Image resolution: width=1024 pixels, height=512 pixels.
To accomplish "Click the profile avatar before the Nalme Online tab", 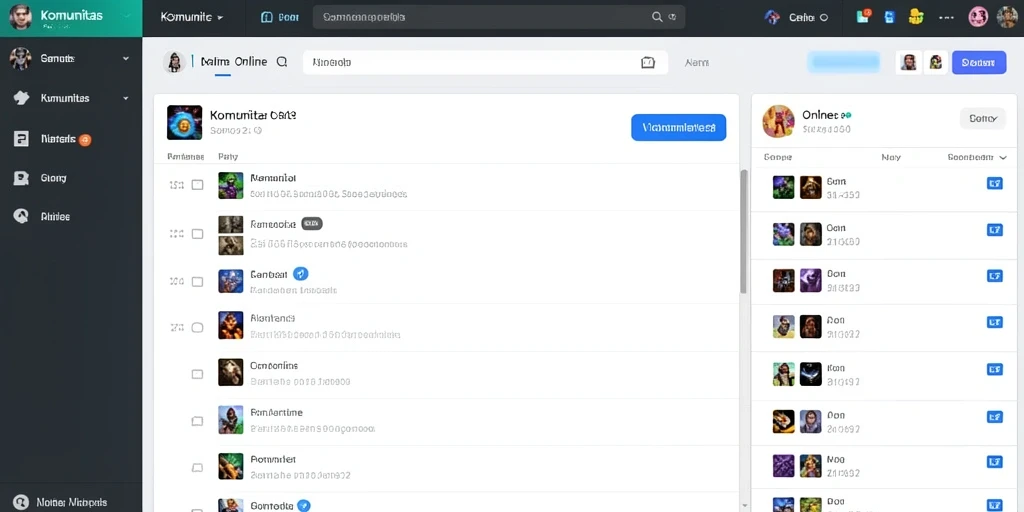I will click(174, 62).
